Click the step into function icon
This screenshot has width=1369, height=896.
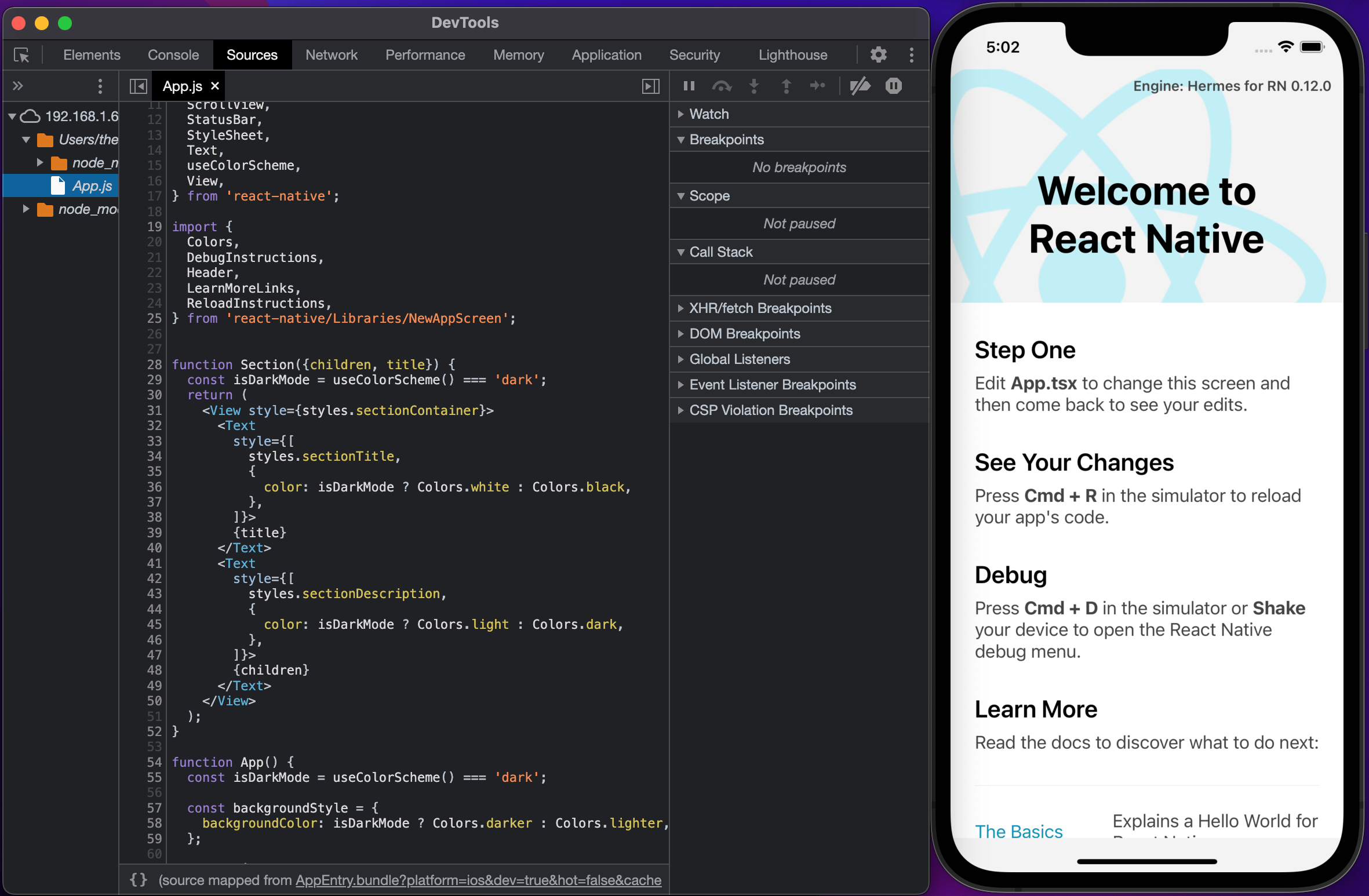[753, 86]
